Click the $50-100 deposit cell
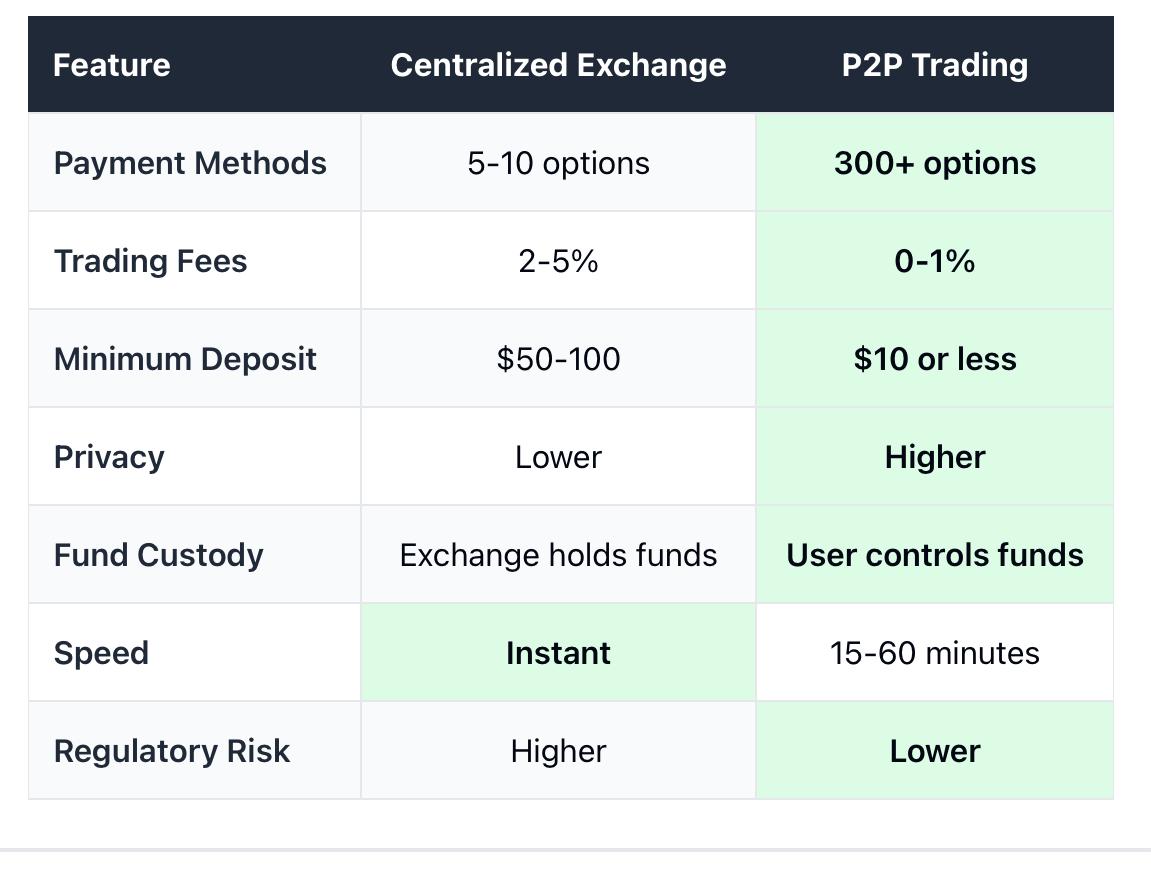The height and width of the screenshot is (878, 1151). coord(558,359)
